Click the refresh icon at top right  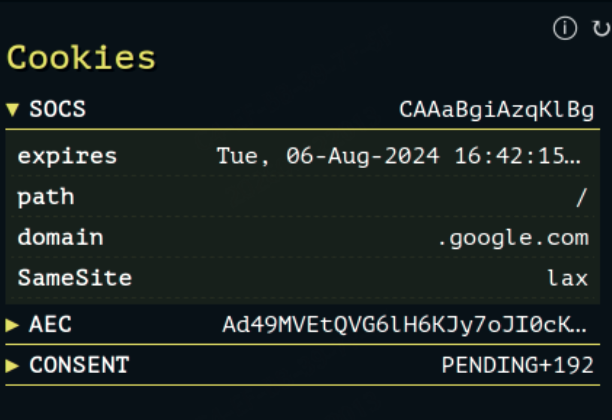coord(601,28)
